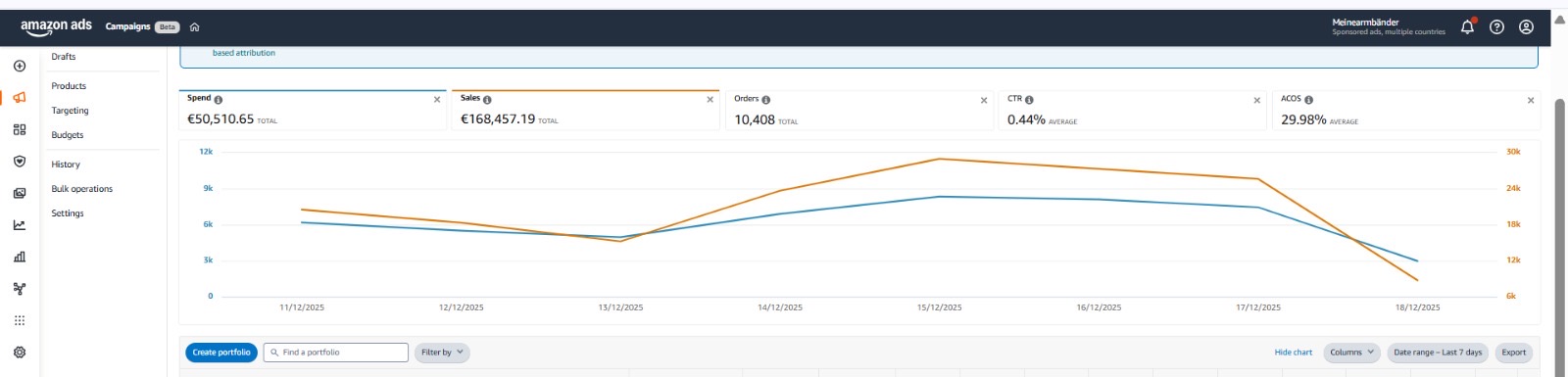The height and width of the screenshot is (377, 1568).
Task: Click the info icon beside Sales
Action: click(x=487, y=100)
